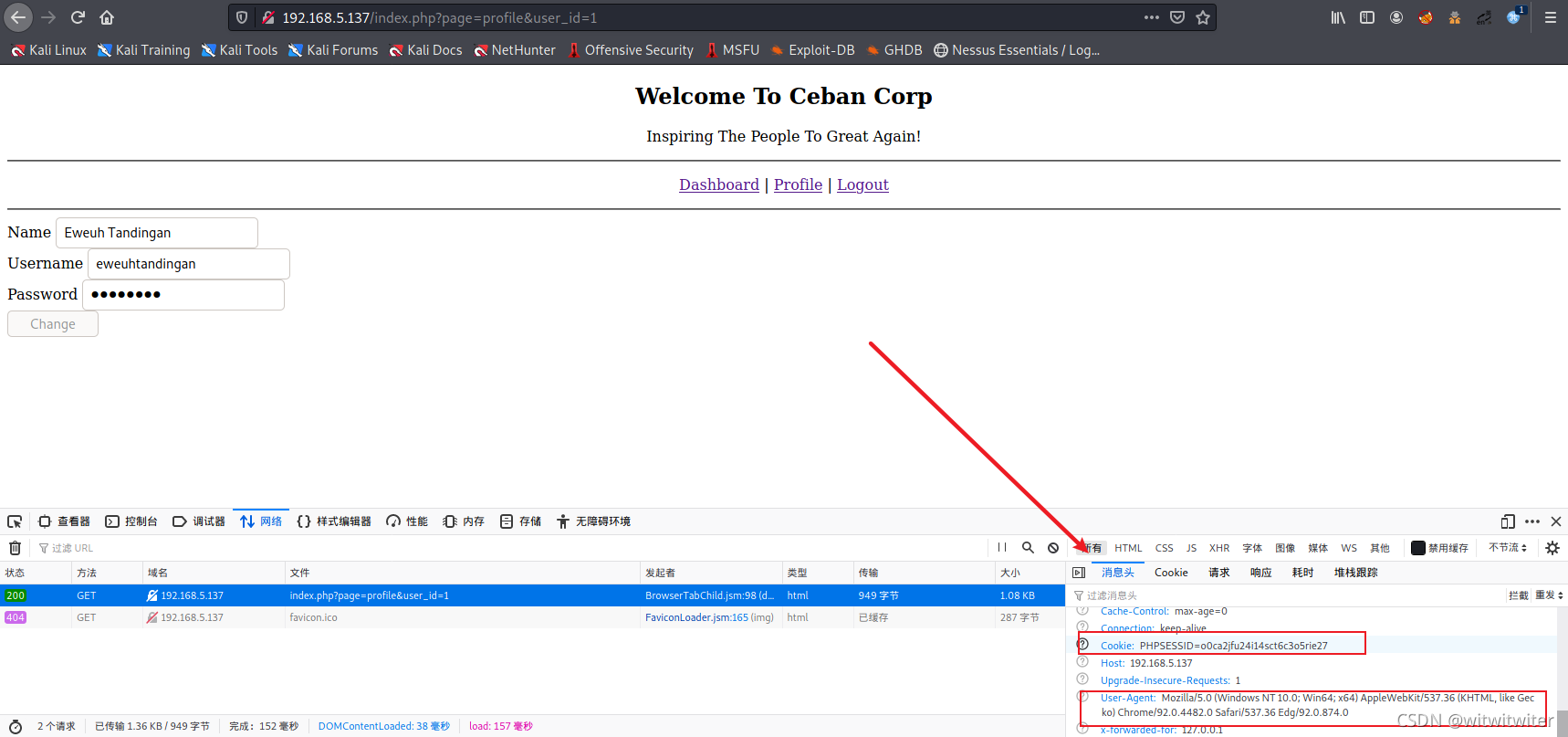Bookmark this page with the star icon
This screenshot has height=737, width=1568.
(x=1203, y=17)
